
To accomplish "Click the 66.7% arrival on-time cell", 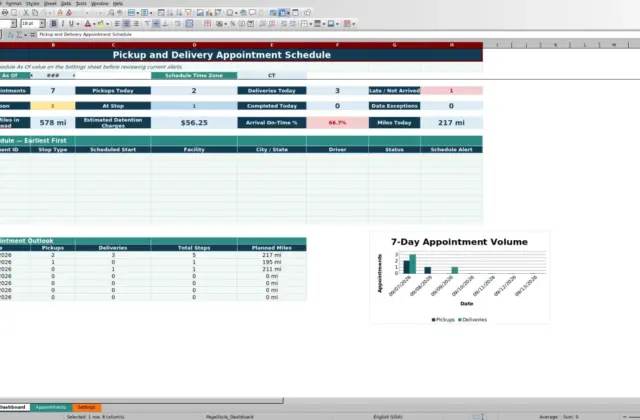I will [x=337, y=122].
